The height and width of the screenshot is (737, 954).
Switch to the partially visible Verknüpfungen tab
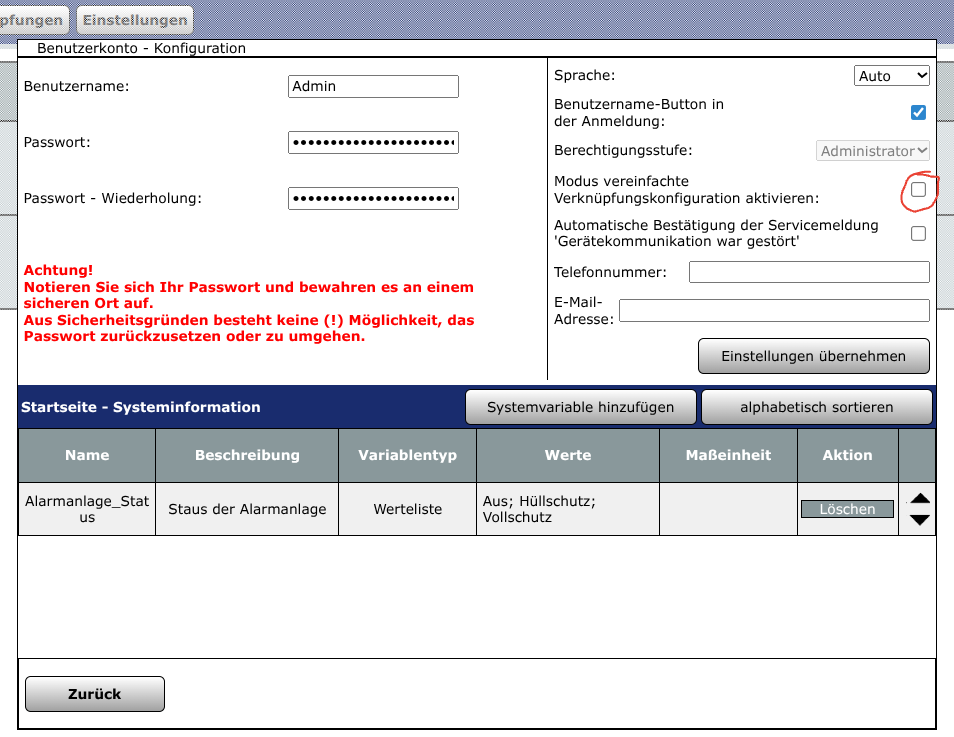coord(33,20)
